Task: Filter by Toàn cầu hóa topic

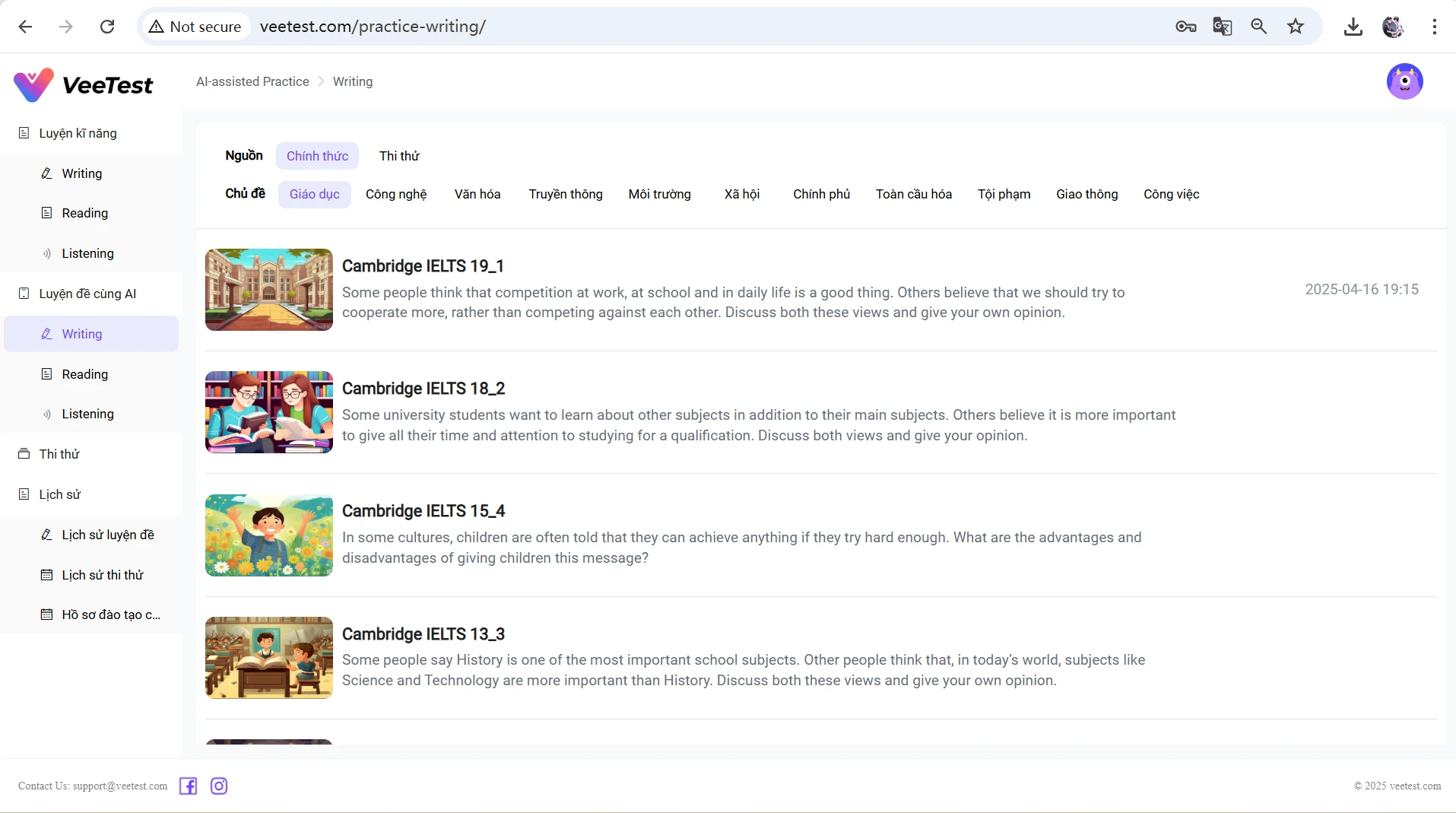Action: click(914, 194)
